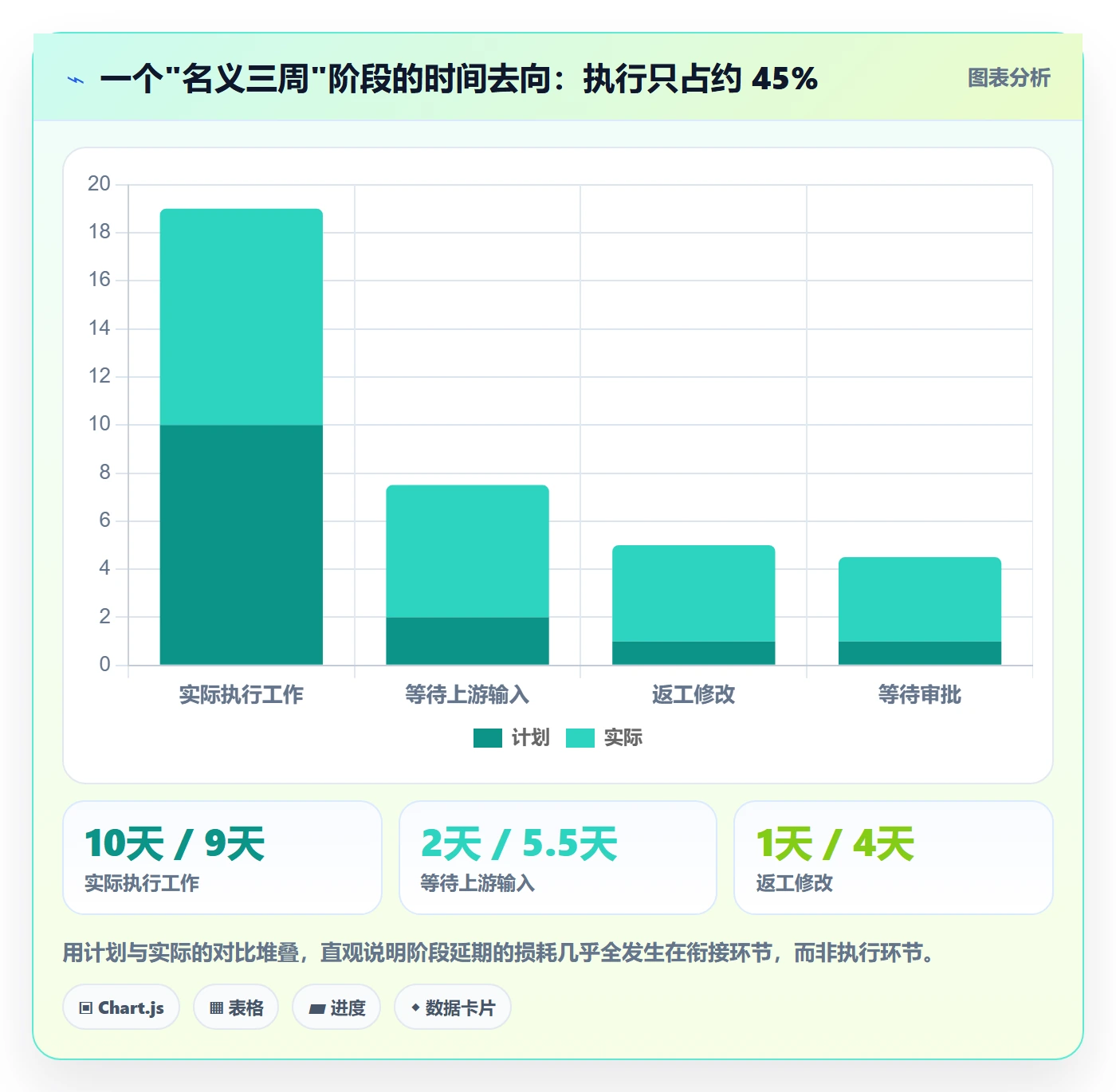This screenshot has height=1092, width=1116.
Task: Click the y-axis tick label 10
Action: pyautogui.click(x=100, y=424)
